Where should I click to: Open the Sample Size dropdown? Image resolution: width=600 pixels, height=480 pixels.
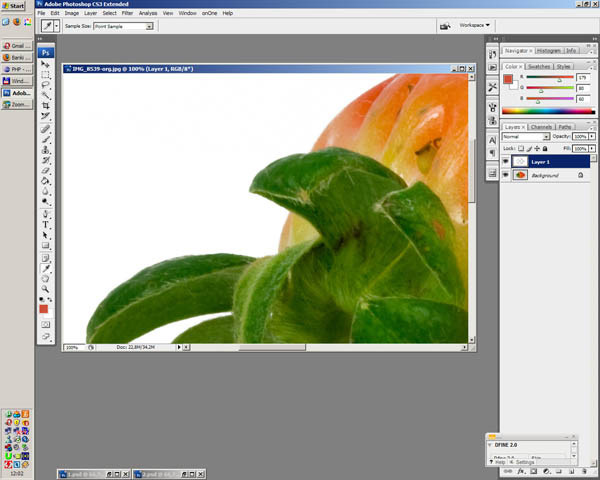tap(120, 27)
